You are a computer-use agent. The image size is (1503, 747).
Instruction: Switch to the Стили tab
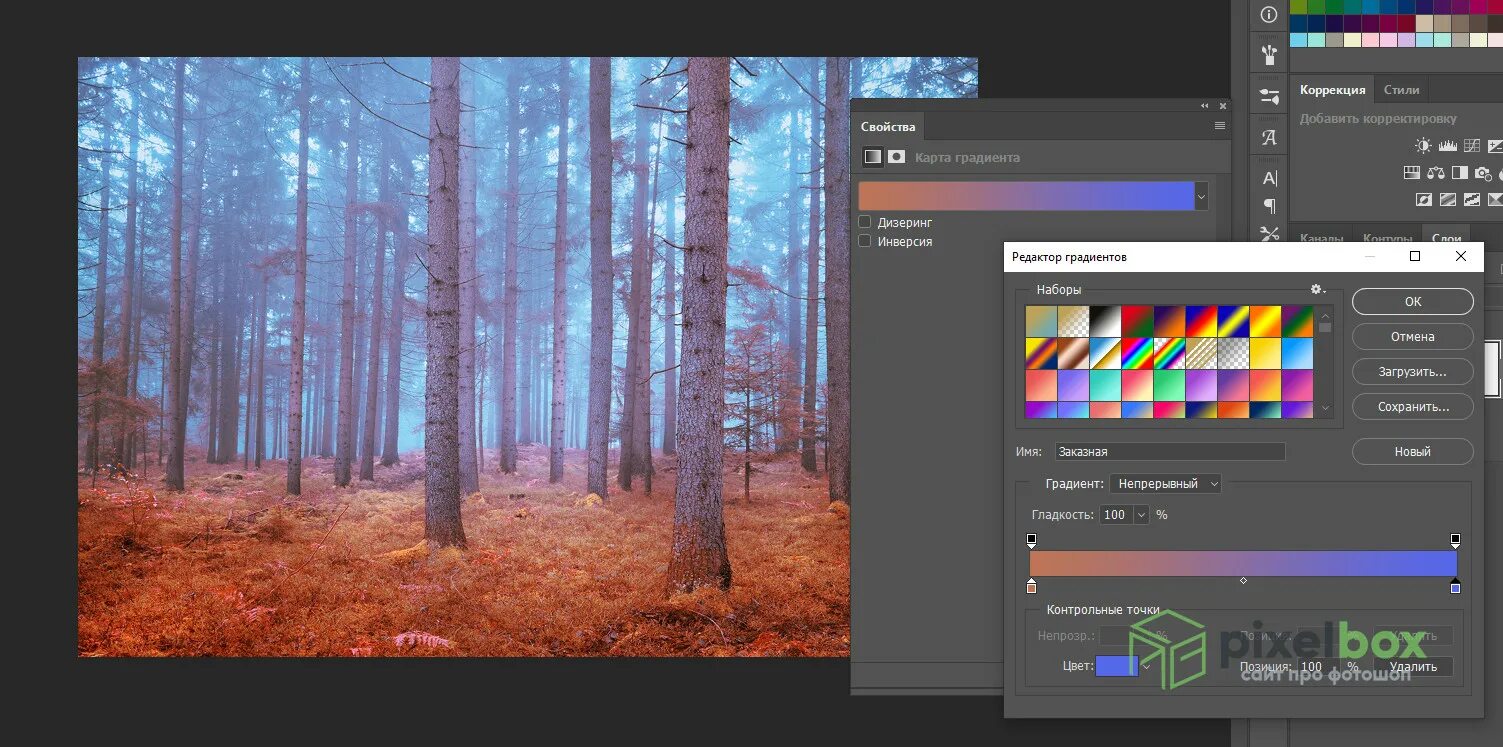coord(1401,89)
